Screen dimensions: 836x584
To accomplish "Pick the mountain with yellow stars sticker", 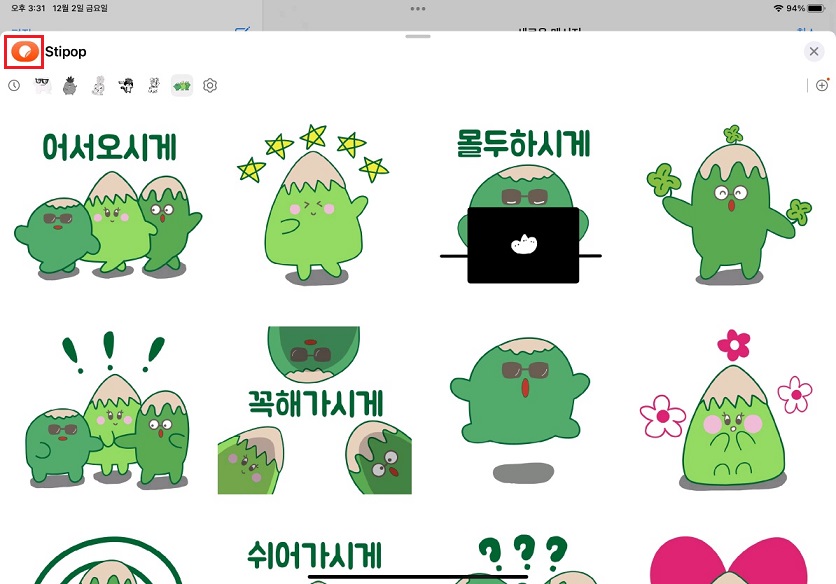I will click(313, 204).
